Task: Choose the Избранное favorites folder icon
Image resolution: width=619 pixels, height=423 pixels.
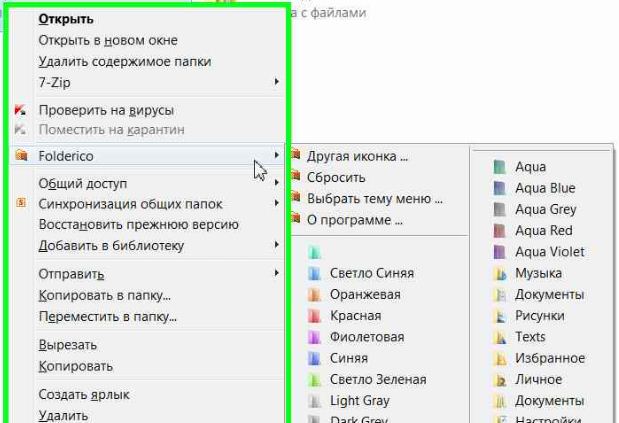Action: pos(500,358)
